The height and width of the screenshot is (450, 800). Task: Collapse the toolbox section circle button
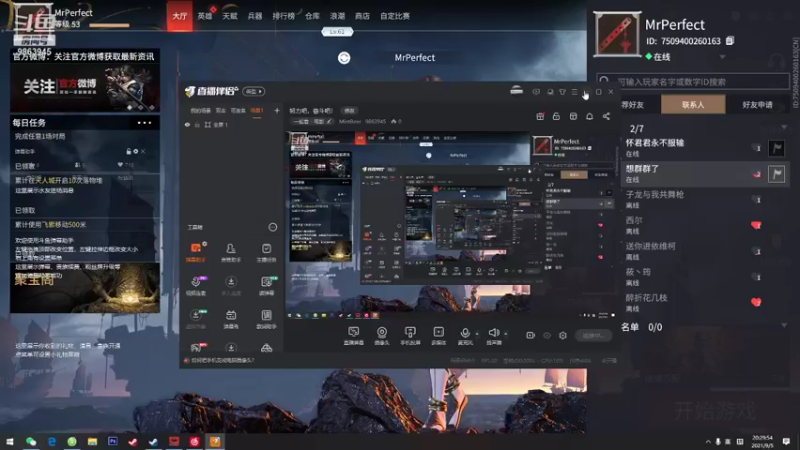pyautogui.click(x=273, y=227)
